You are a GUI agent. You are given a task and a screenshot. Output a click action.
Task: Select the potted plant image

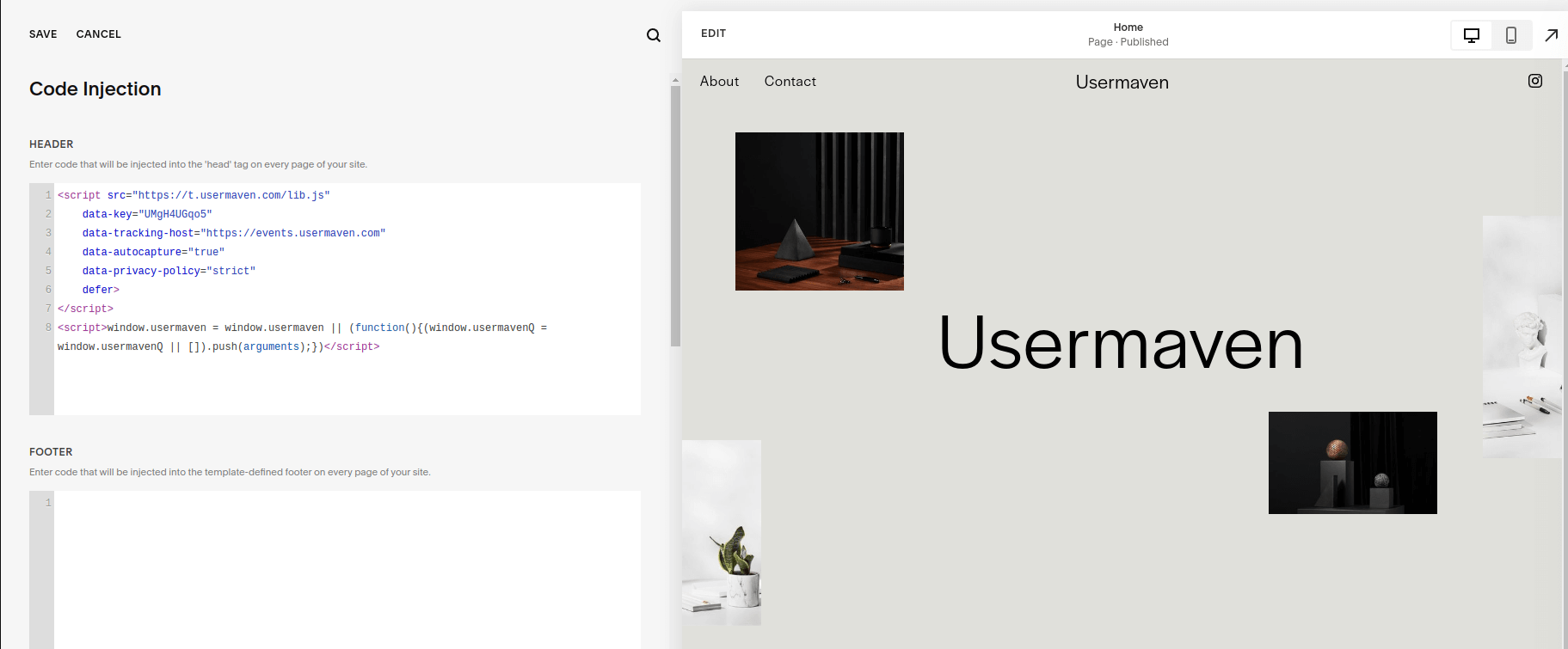[722, 532]
